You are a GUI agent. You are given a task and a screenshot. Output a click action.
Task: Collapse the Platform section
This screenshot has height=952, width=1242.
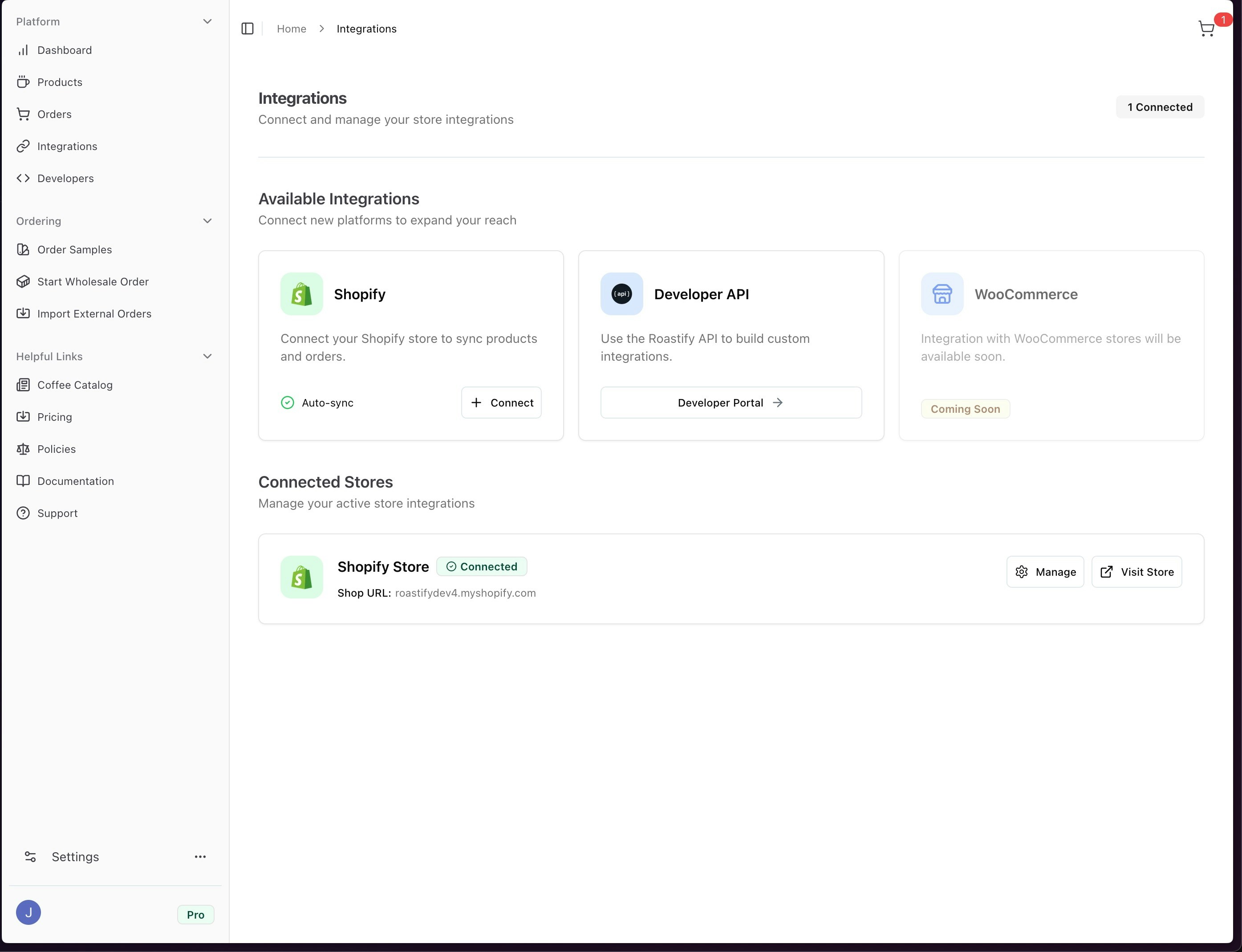pos(207,21)
